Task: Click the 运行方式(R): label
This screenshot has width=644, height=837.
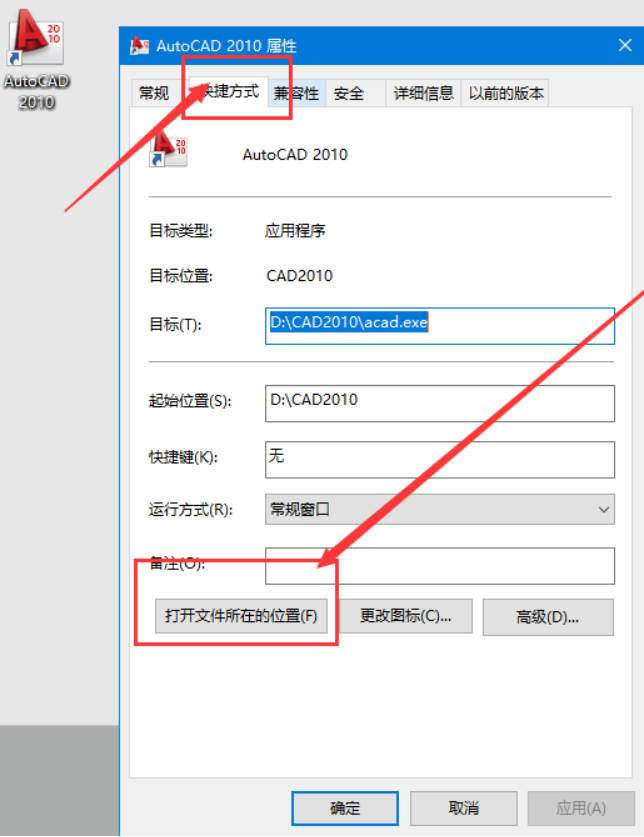Action: (191, 510)
